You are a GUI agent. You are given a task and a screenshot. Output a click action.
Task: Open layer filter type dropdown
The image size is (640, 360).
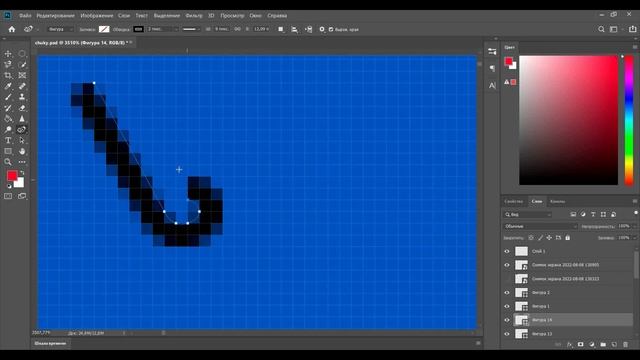528,214
